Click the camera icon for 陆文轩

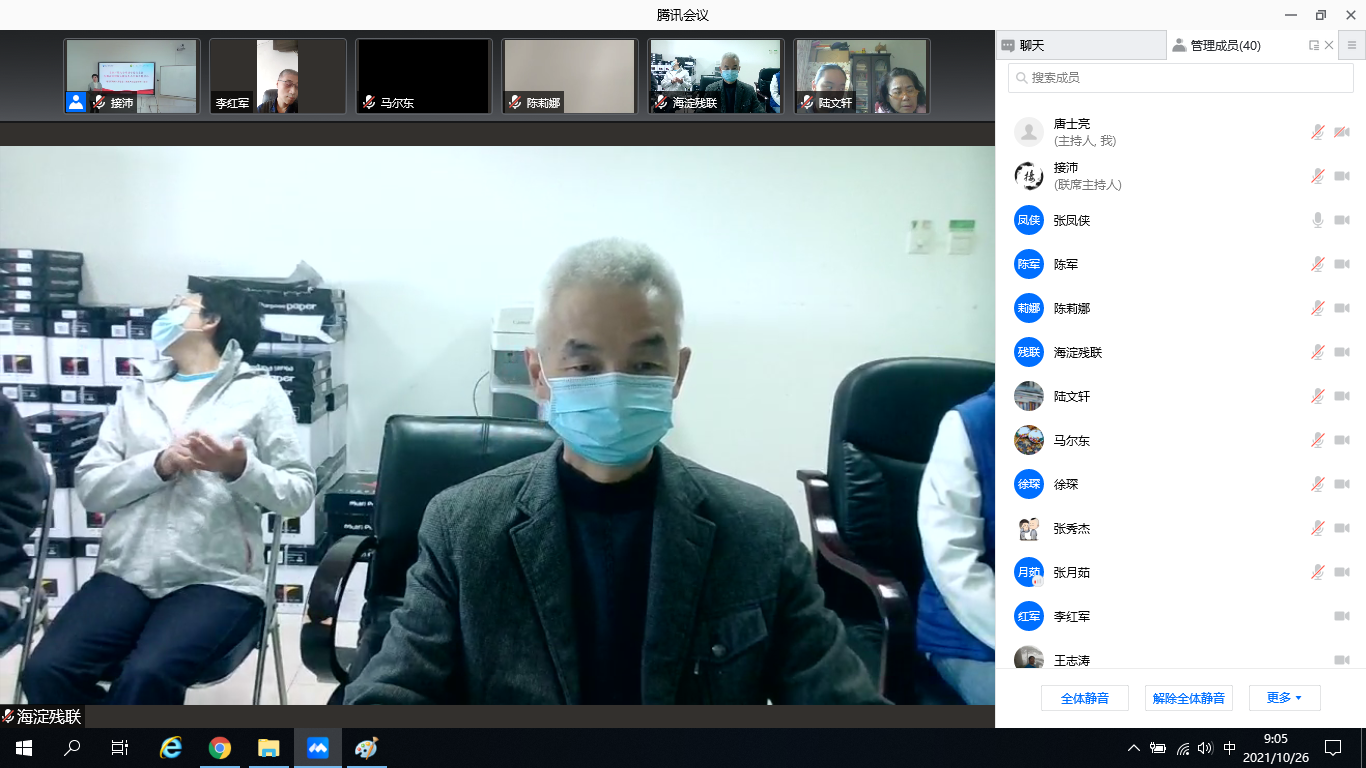coord(1341,396)
